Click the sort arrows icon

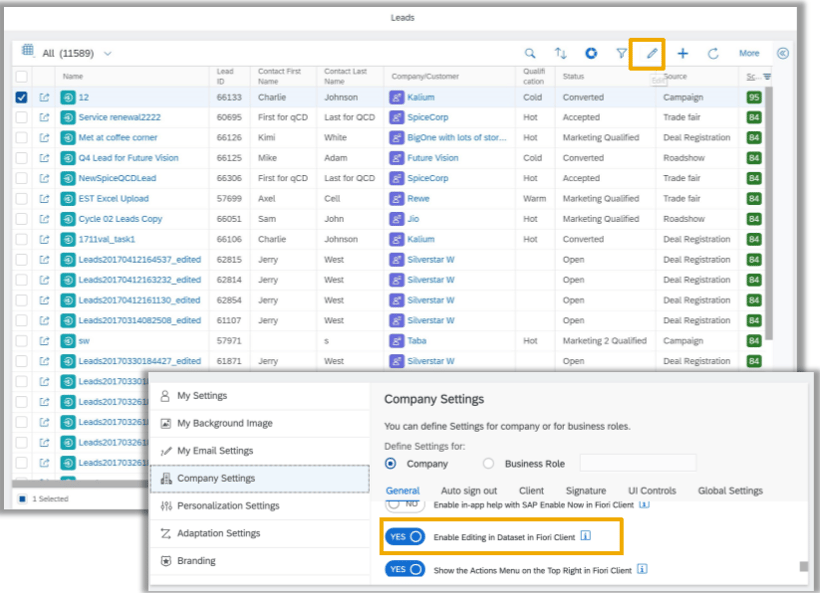561,53
